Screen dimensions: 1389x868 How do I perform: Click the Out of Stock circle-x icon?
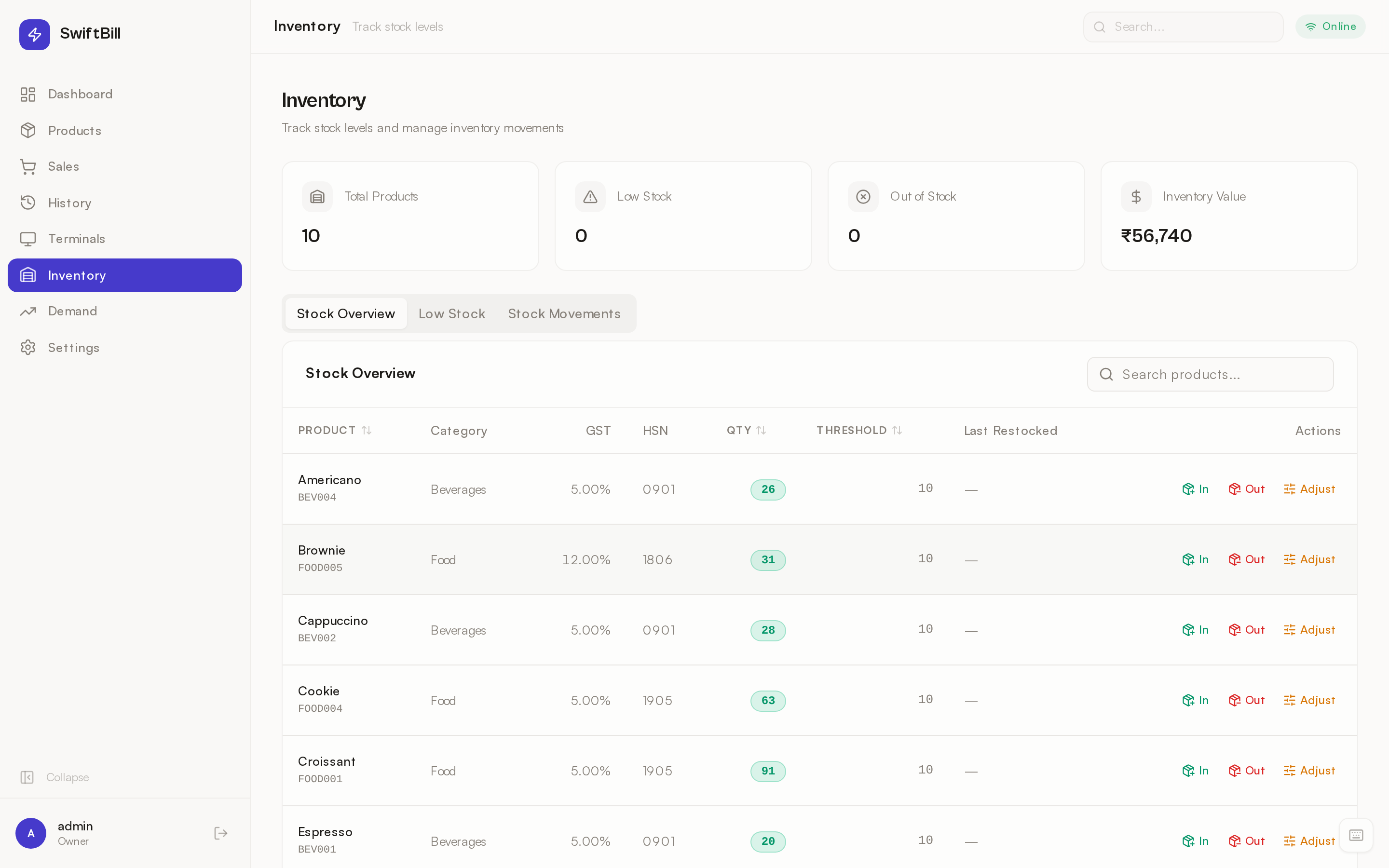coord(863,197)
